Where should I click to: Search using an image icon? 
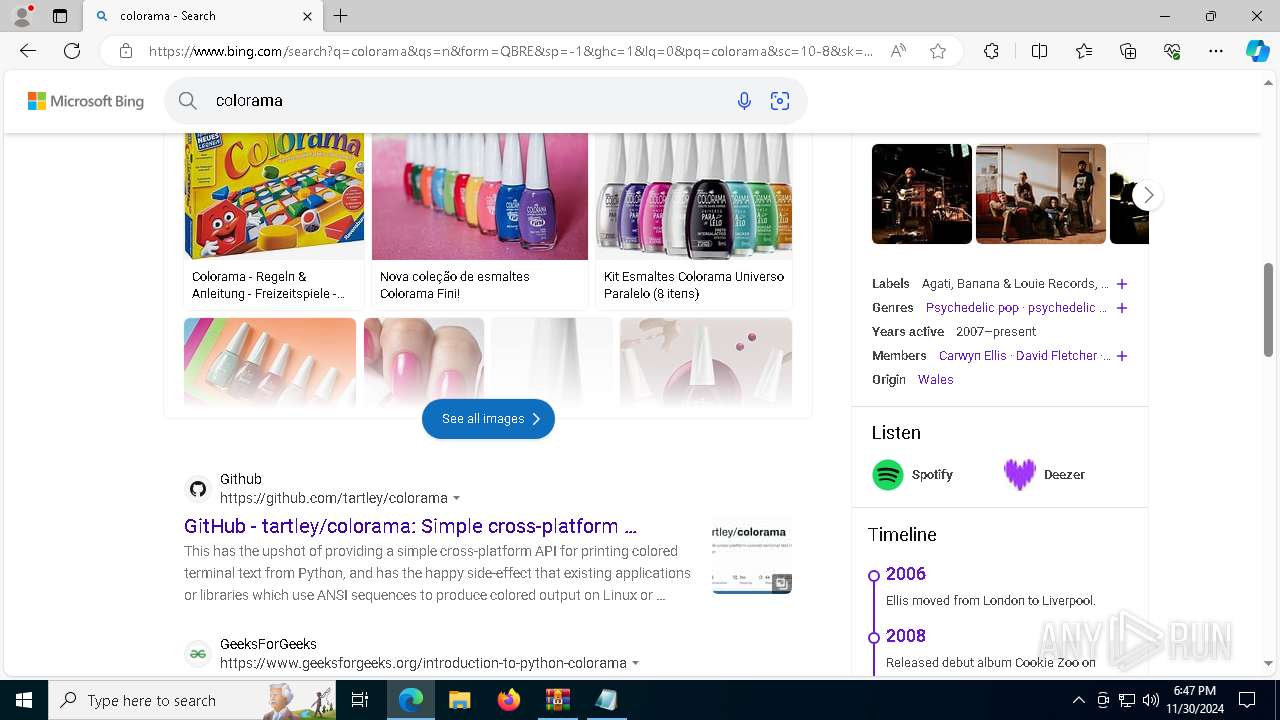pyautogui.click(x=780, y=101)
